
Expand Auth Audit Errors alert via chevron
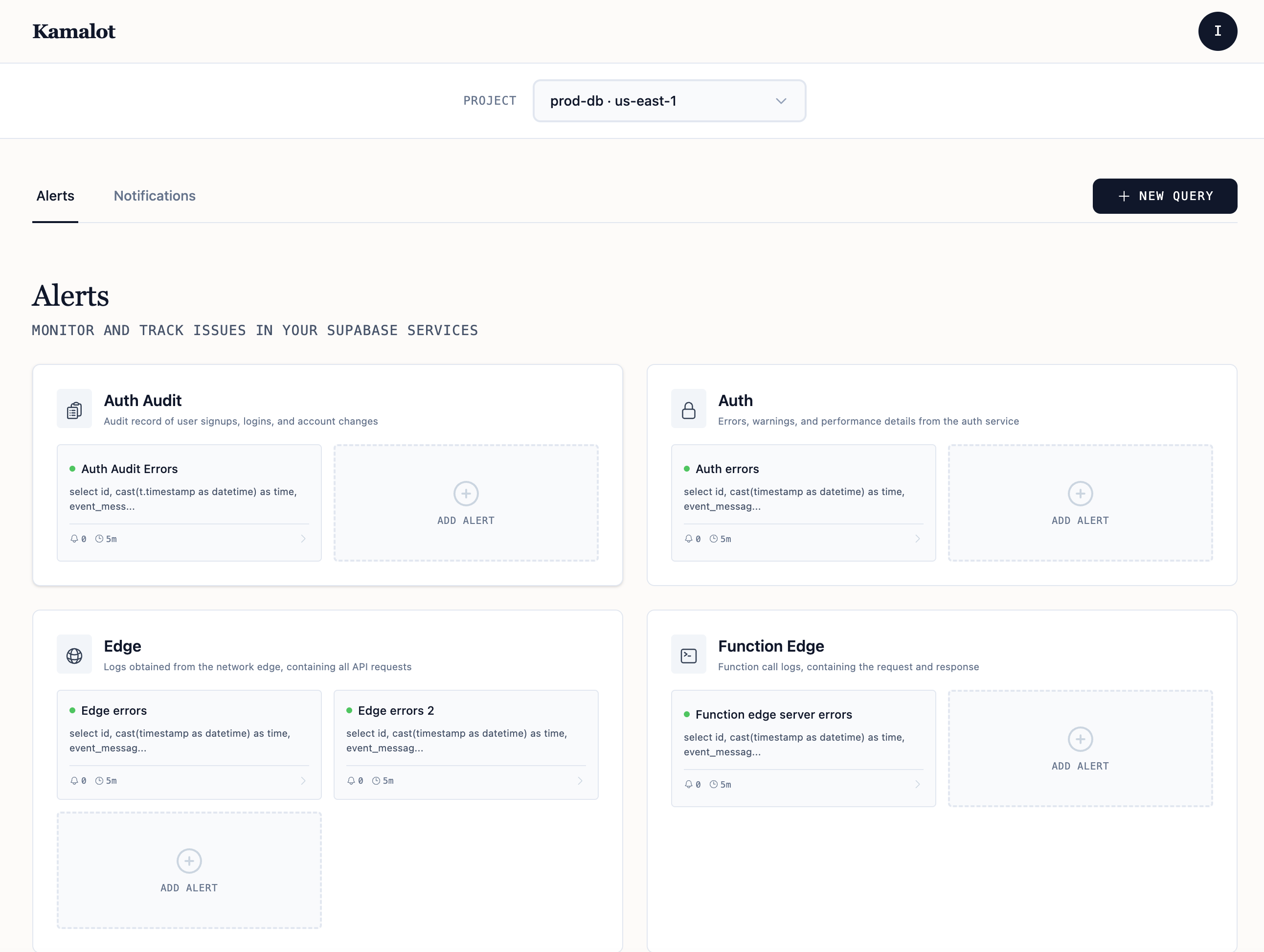[303, 539]
